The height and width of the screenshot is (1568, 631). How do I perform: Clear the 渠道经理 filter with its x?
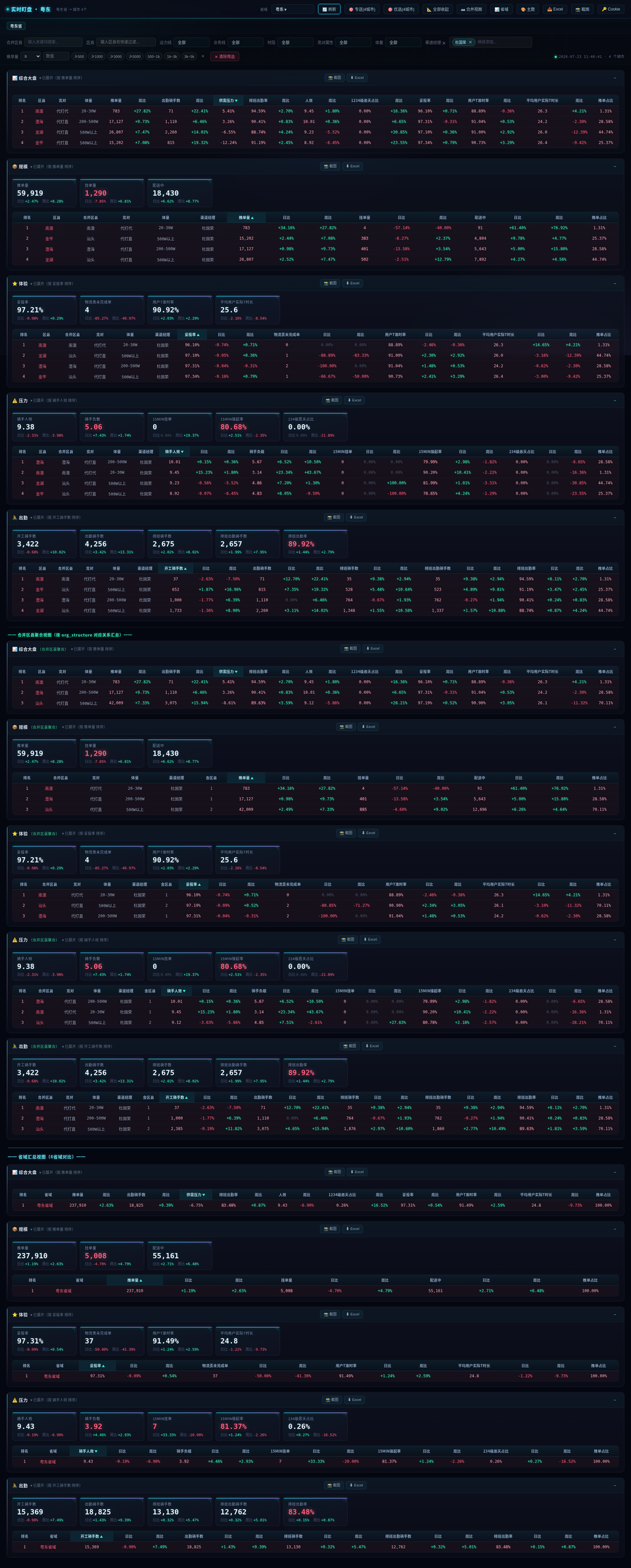[444, 43]
